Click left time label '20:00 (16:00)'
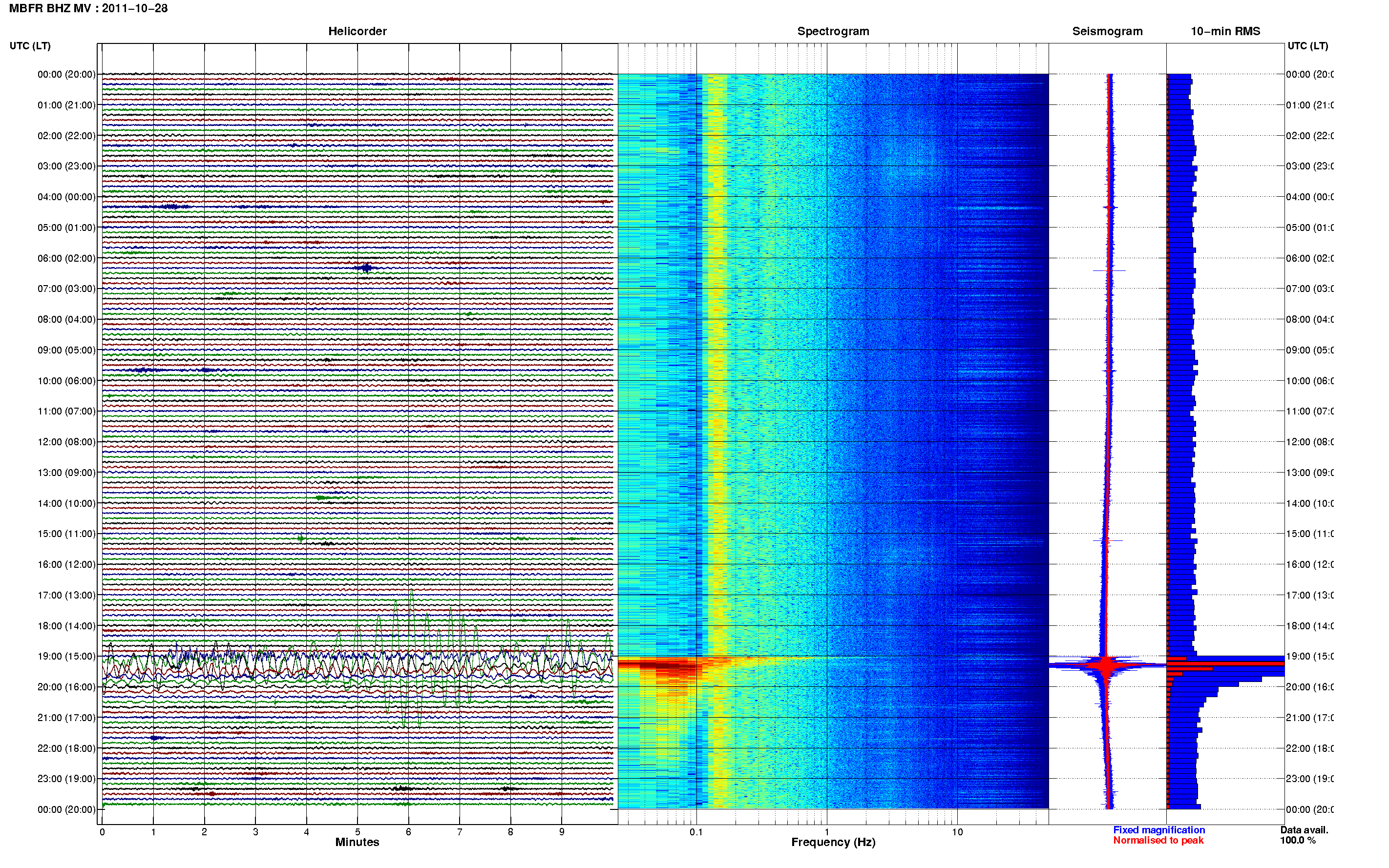 tap(66, 686)
